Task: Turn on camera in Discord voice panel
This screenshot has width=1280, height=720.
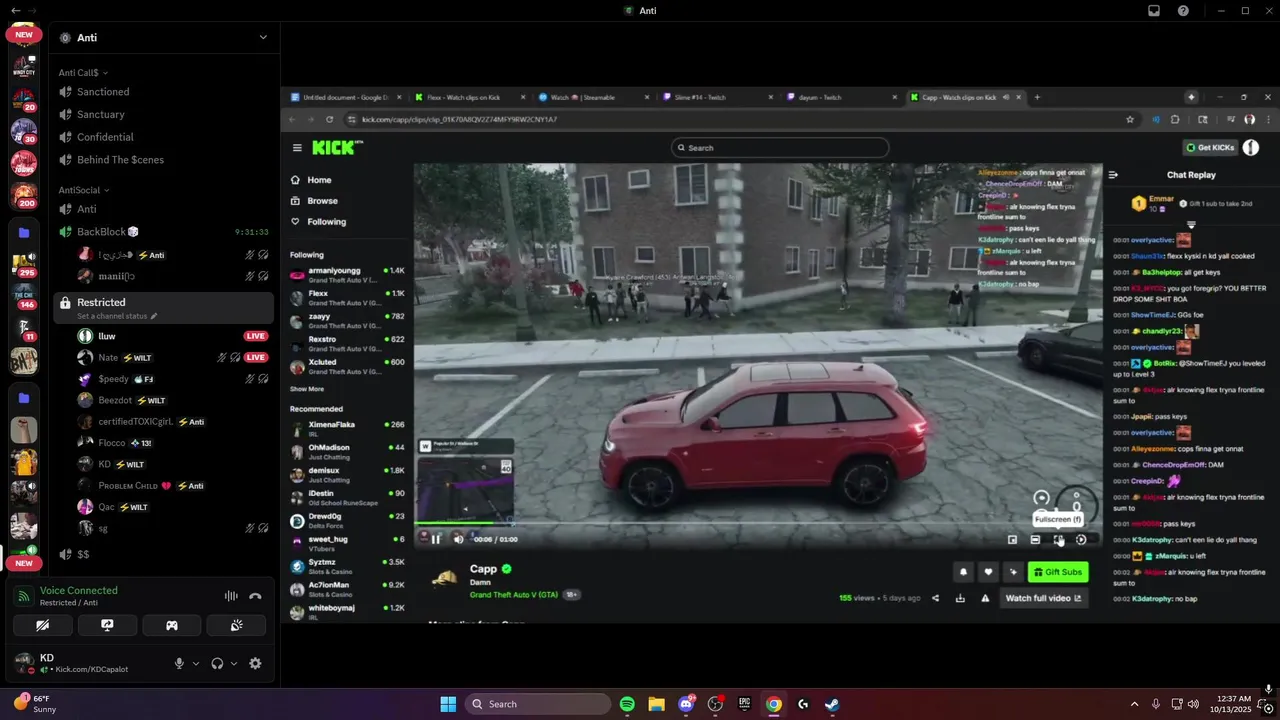Action: click(42, 626)
